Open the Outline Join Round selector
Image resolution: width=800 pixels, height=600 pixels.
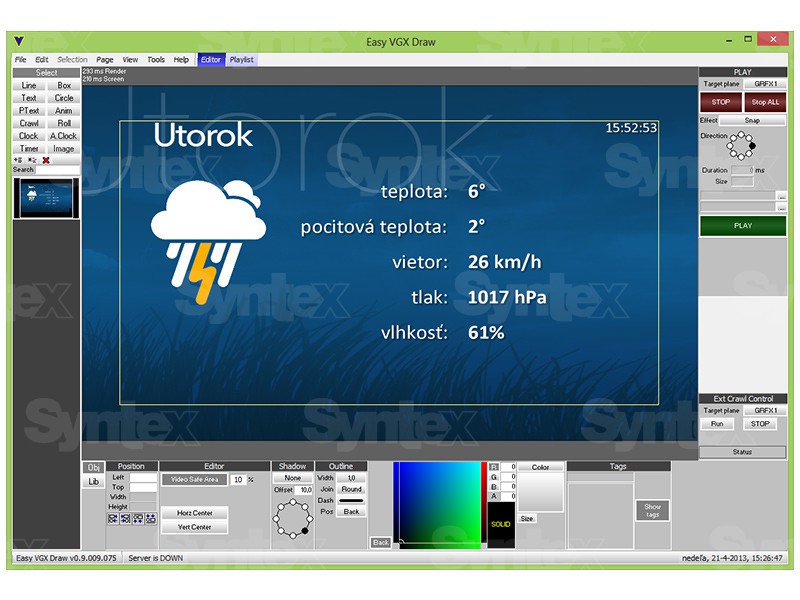pyautogui.click(x=351, y=489)
